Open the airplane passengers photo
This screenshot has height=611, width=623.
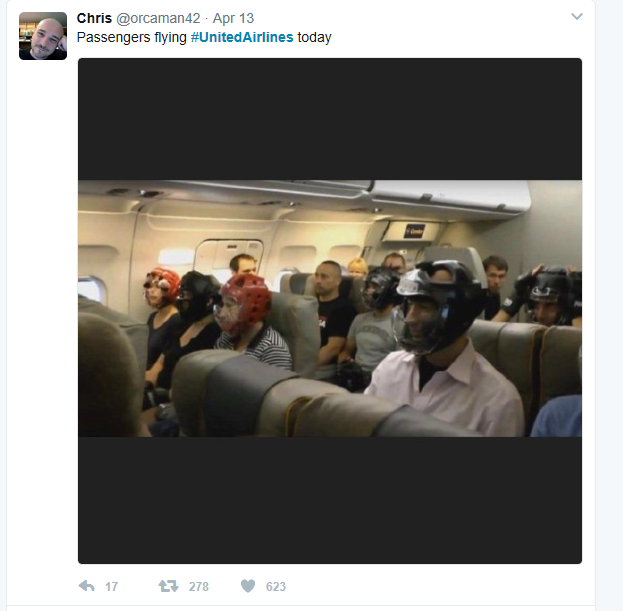(x=330, y=309)
